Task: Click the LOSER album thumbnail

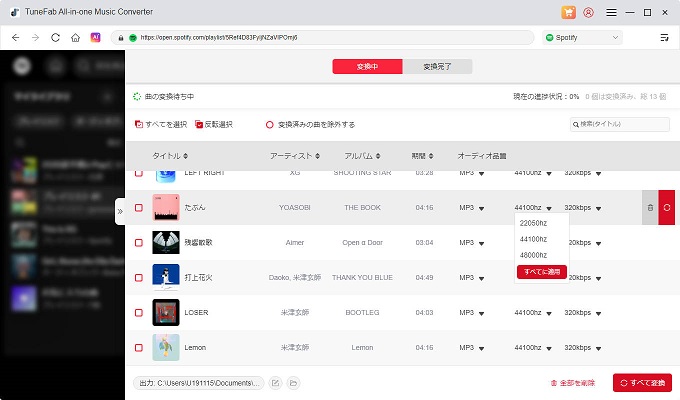Action: pos(166,312)
